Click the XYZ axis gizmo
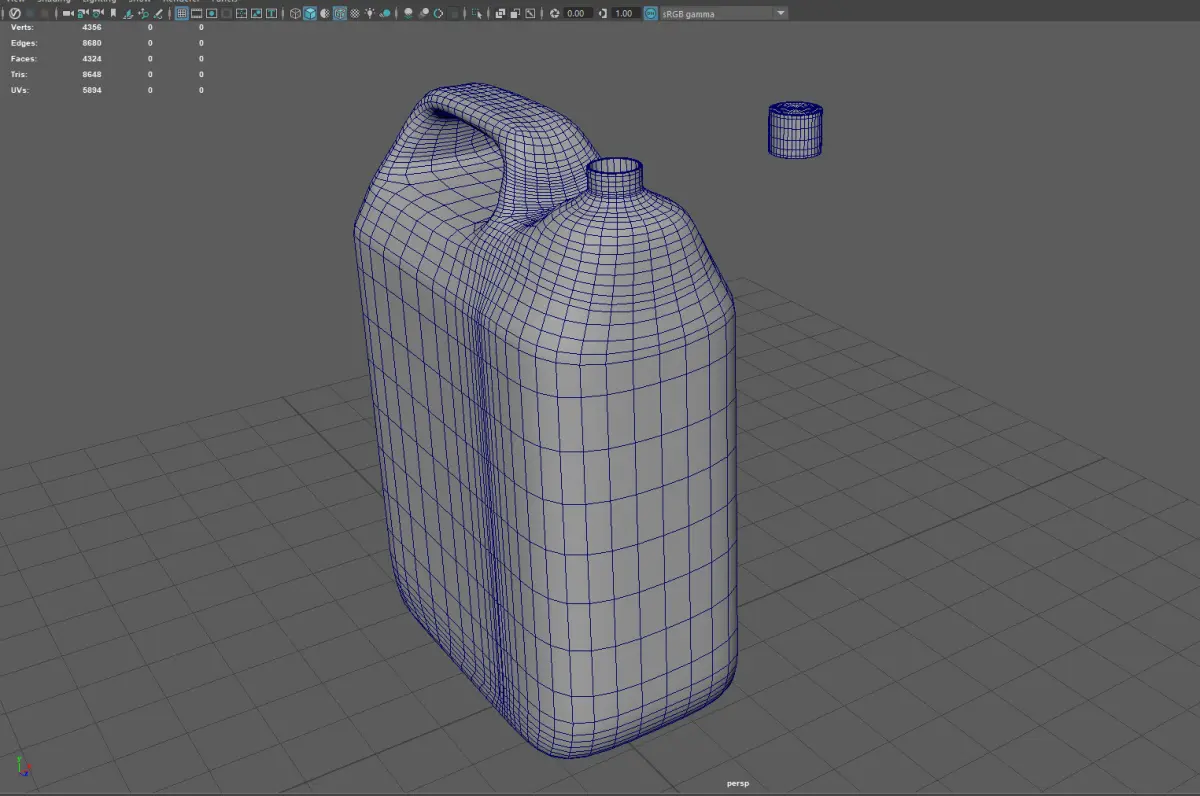This screenshot has height=796, width=1200. [x=22, y=766]
